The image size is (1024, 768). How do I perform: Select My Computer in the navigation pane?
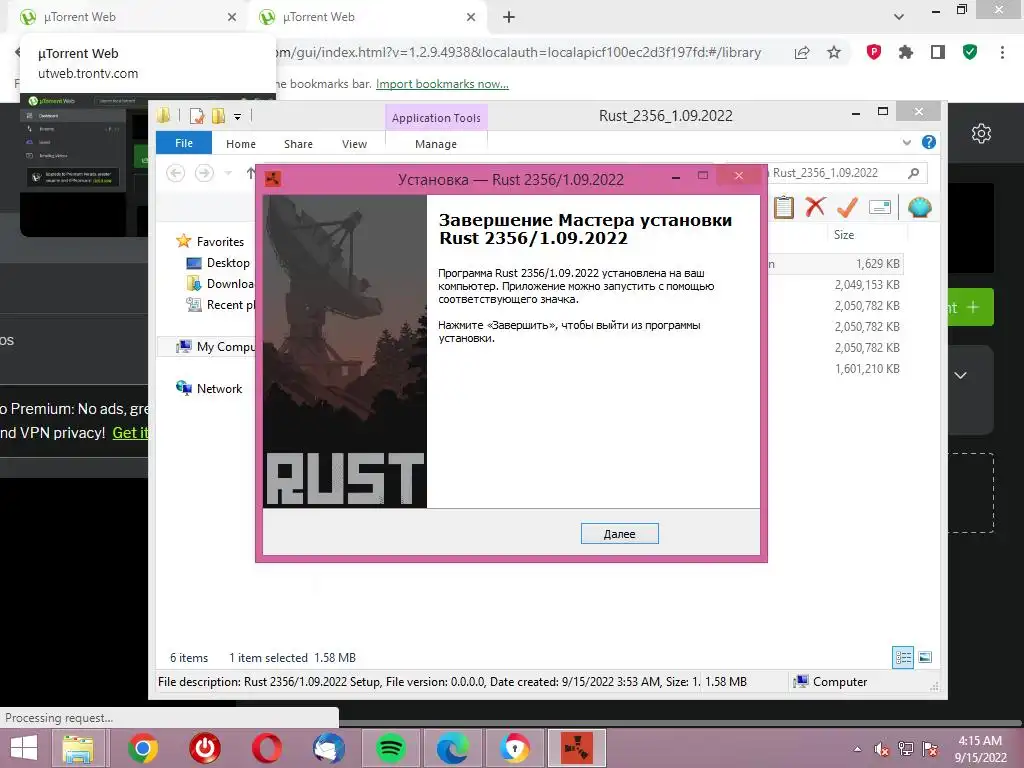(216, 347)
